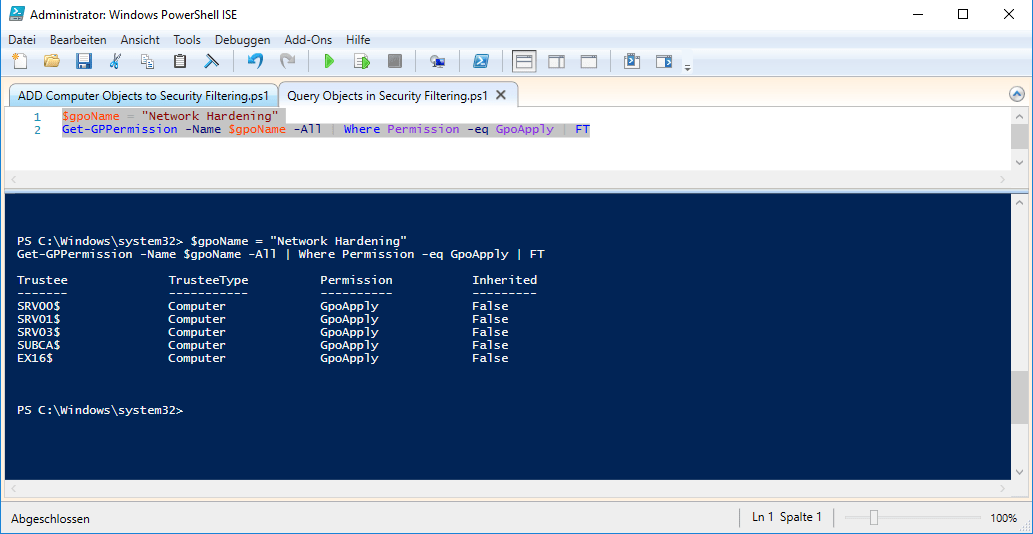Expand the toolbar overflow options arrow
Screen dimensions: 1033x534
coord(687,67)
